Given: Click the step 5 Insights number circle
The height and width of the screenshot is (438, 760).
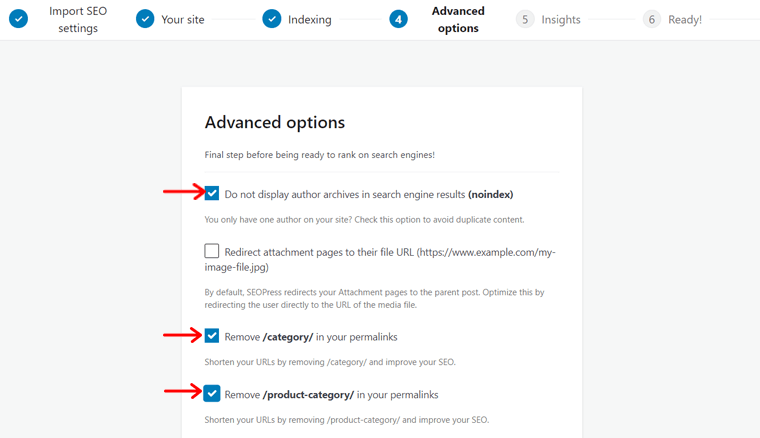Looking at the screenshot, I should tap(525, 19).
